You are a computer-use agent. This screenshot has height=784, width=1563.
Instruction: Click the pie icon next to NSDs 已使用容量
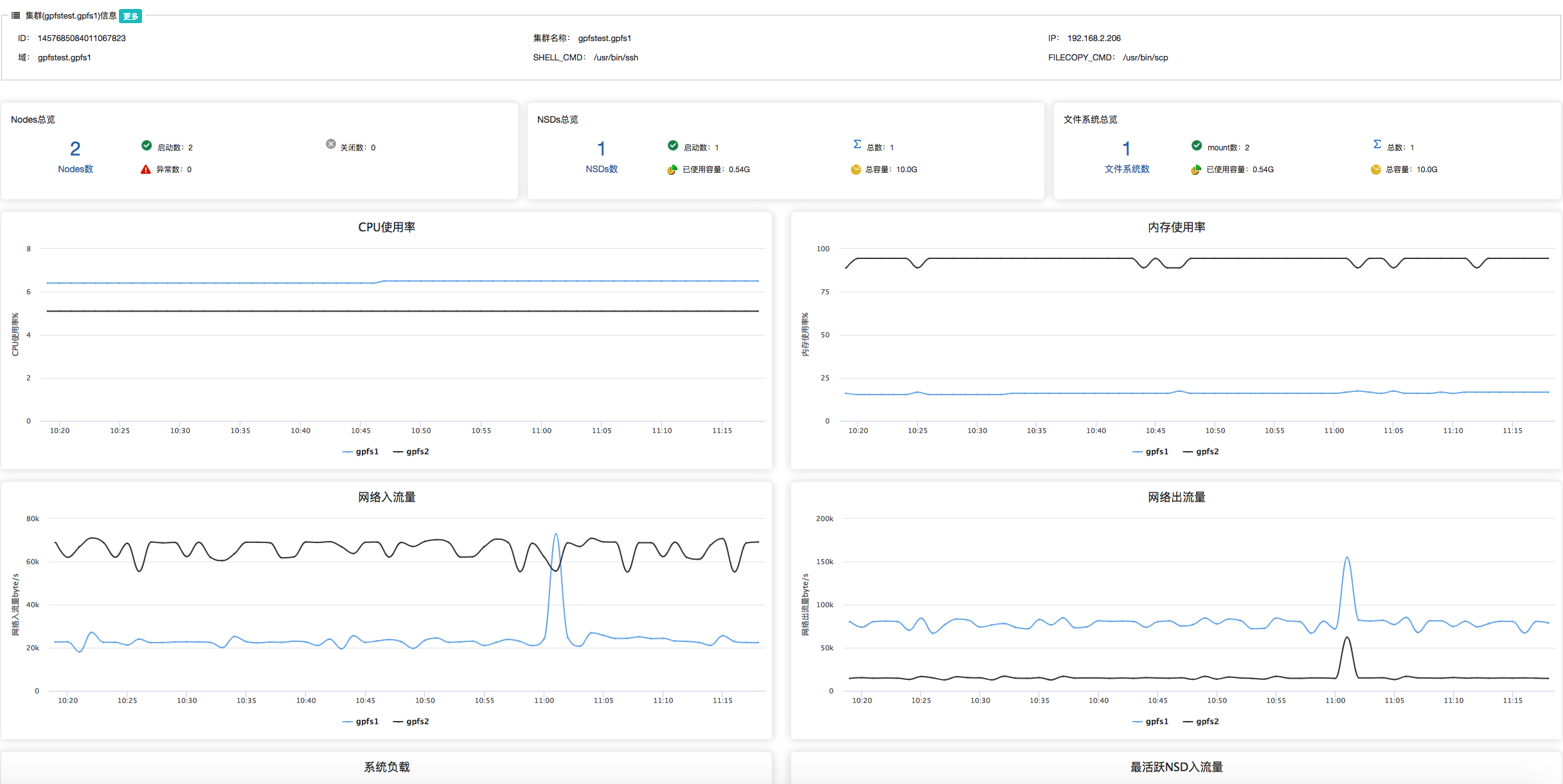(x=672, y=170)
